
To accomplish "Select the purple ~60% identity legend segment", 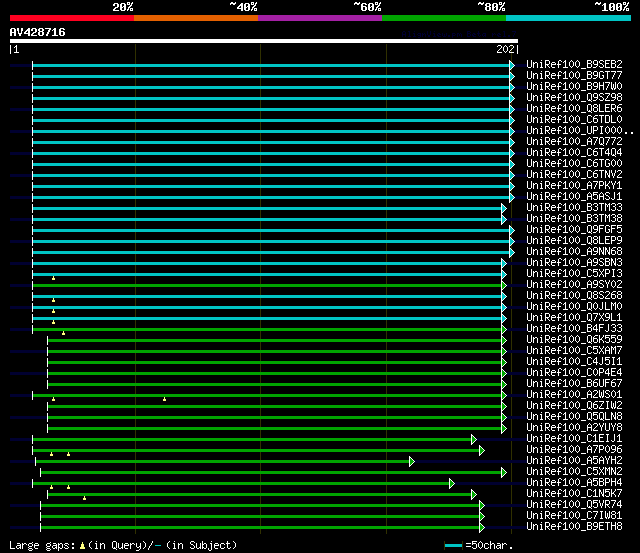I will pos(320,18).
